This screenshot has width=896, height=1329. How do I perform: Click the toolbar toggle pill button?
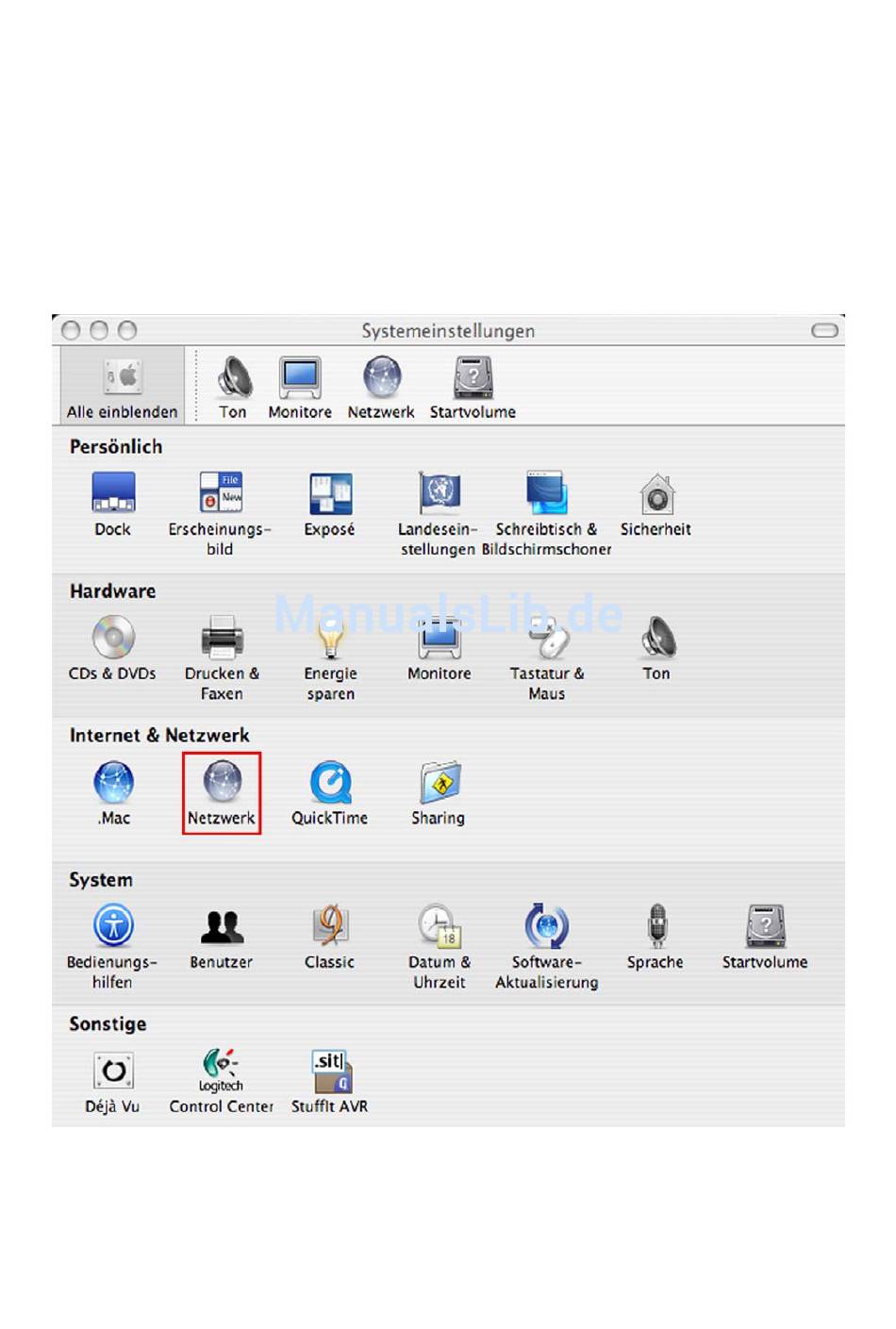click(x=825, y=330)
